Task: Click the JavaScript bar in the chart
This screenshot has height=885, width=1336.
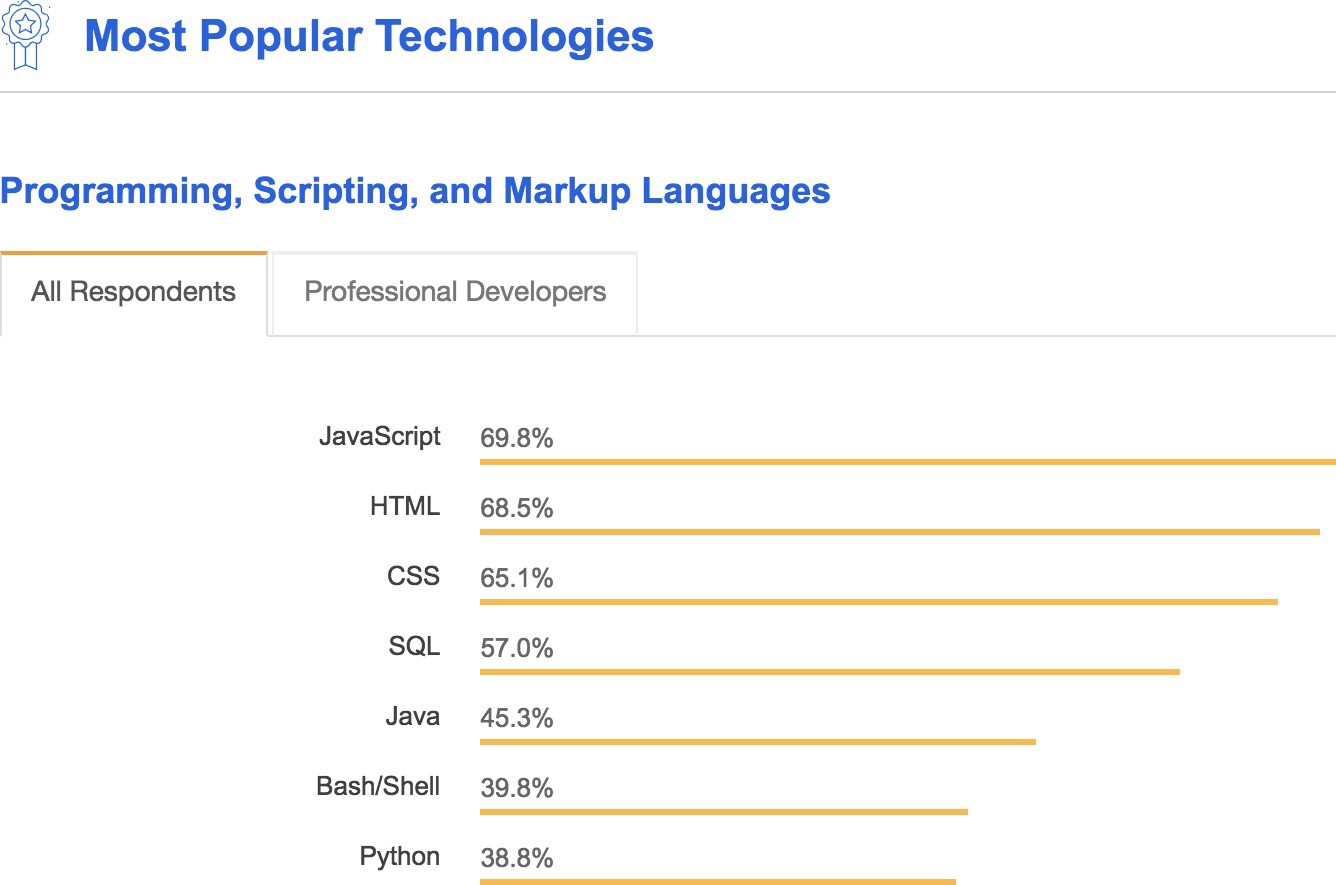Action: coord(900,462)
